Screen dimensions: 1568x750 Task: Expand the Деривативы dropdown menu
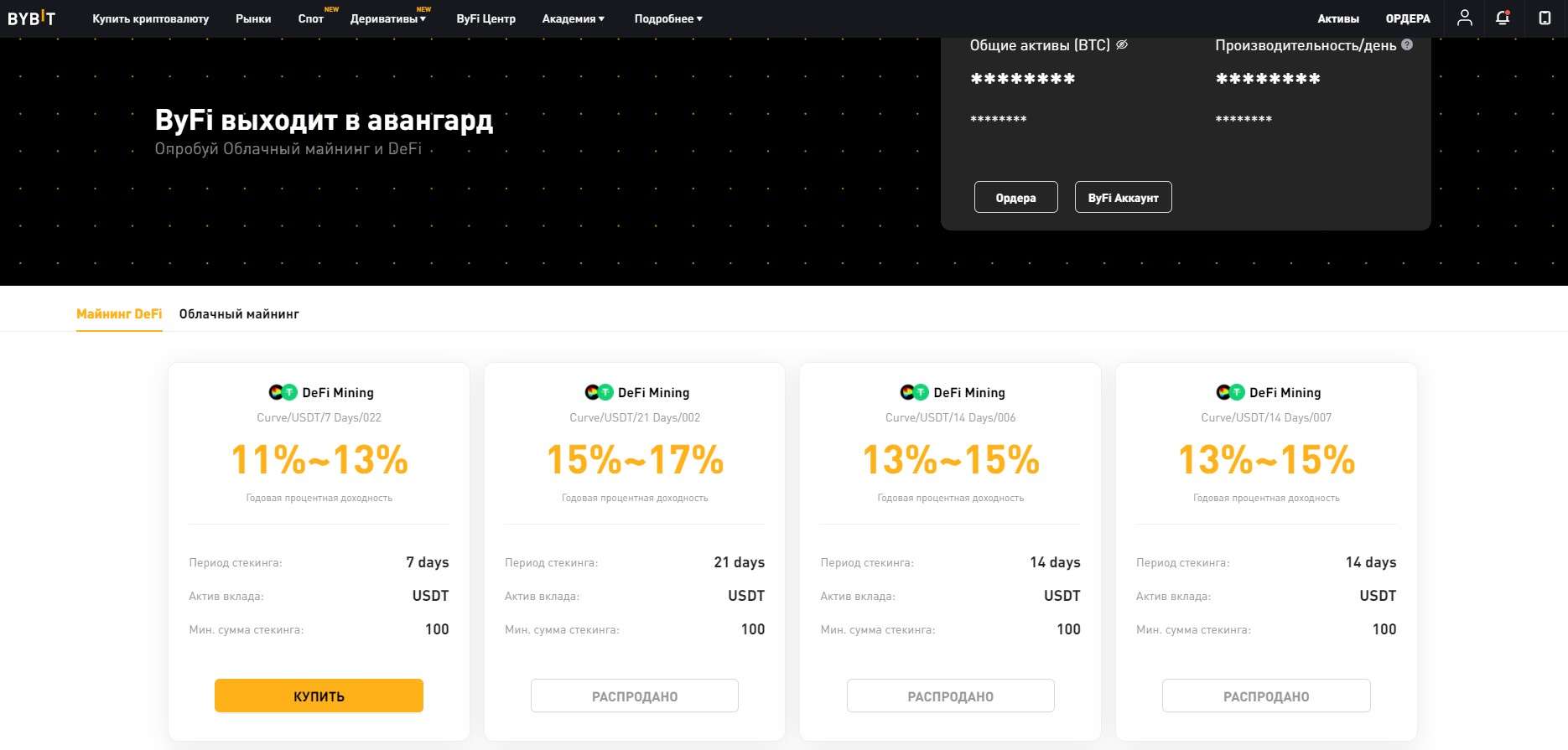(388, 18)
